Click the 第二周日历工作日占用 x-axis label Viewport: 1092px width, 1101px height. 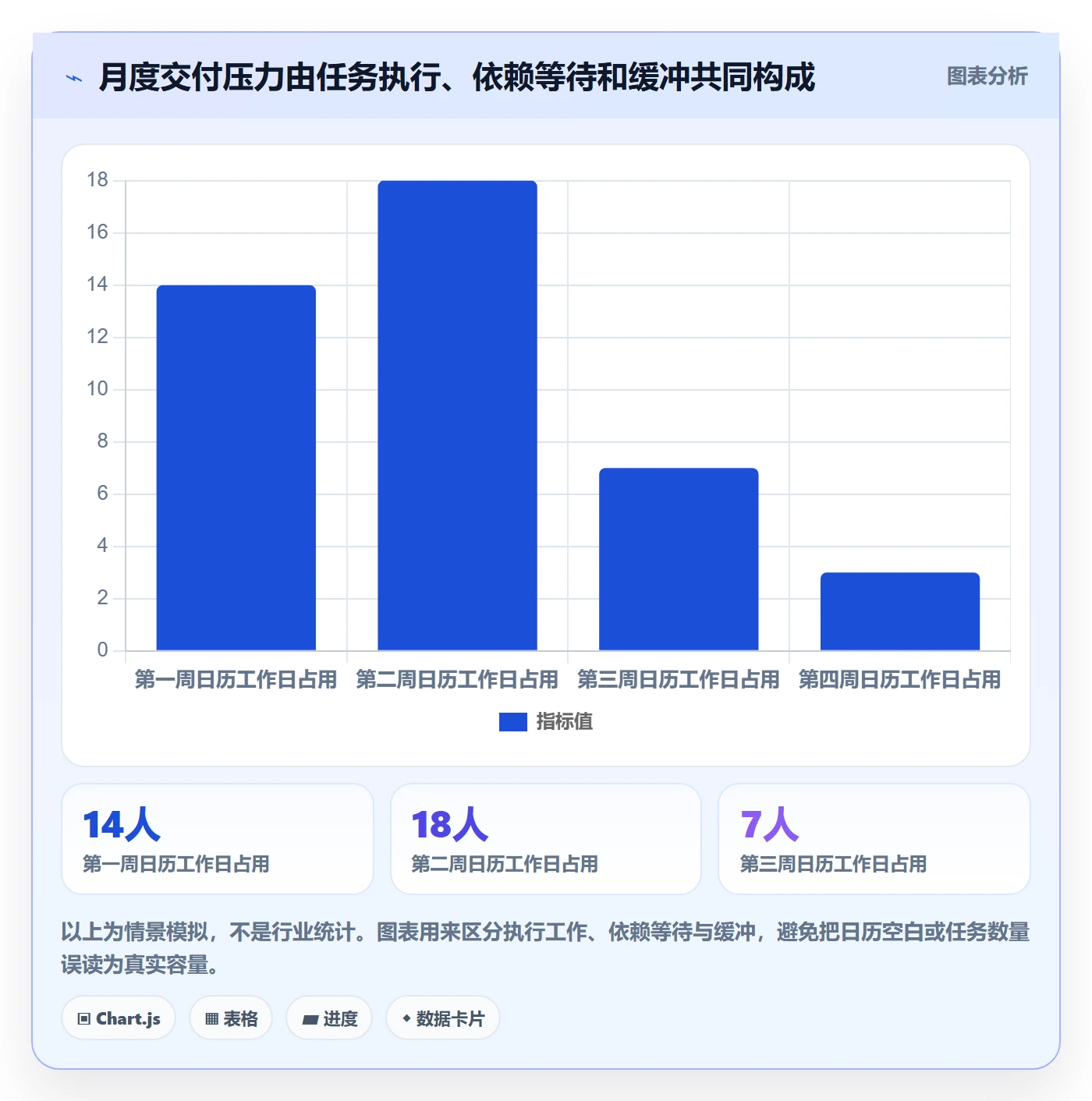(x=457, y=680)
